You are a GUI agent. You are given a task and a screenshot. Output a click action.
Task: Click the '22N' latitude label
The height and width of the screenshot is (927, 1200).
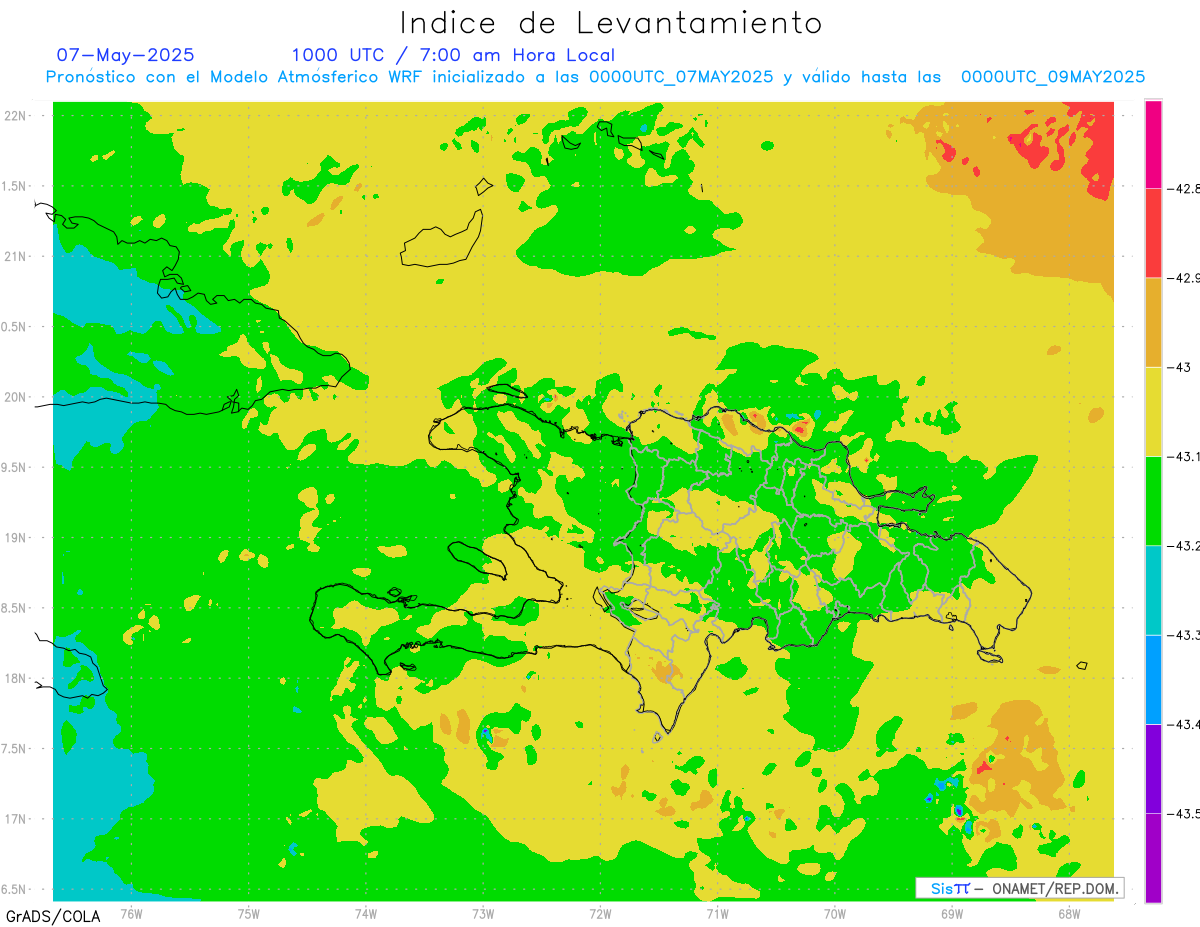click(x=16, y=116)
